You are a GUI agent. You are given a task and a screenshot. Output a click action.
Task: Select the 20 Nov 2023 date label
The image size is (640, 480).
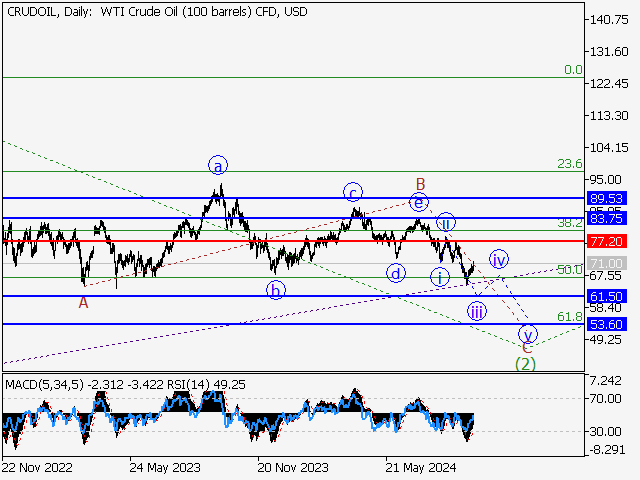[x=291, y=466]
